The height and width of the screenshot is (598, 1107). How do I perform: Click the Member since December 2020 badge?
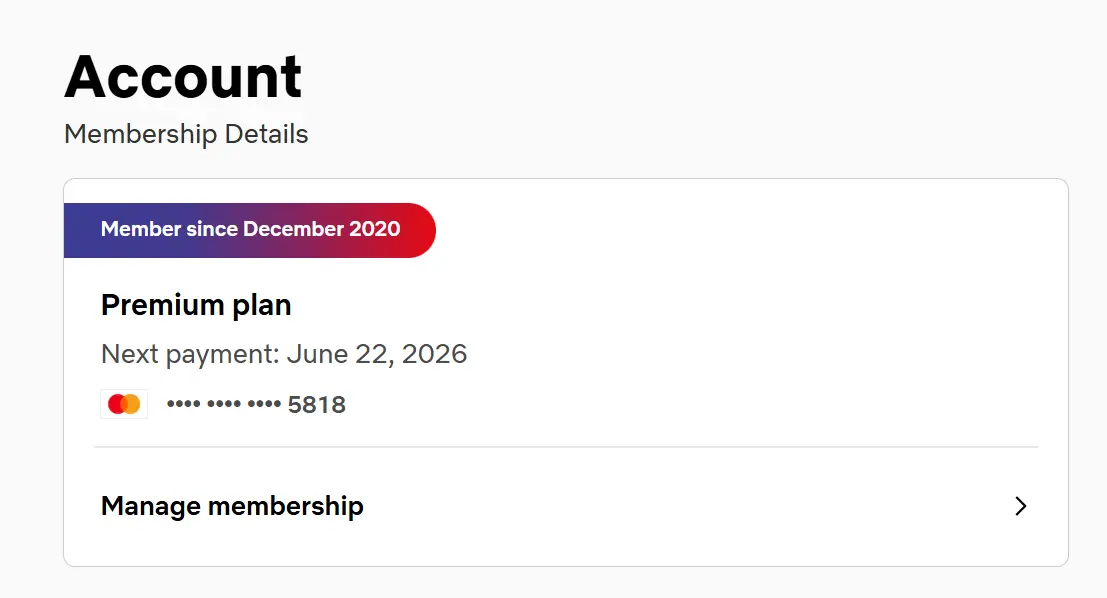(249, 230)
